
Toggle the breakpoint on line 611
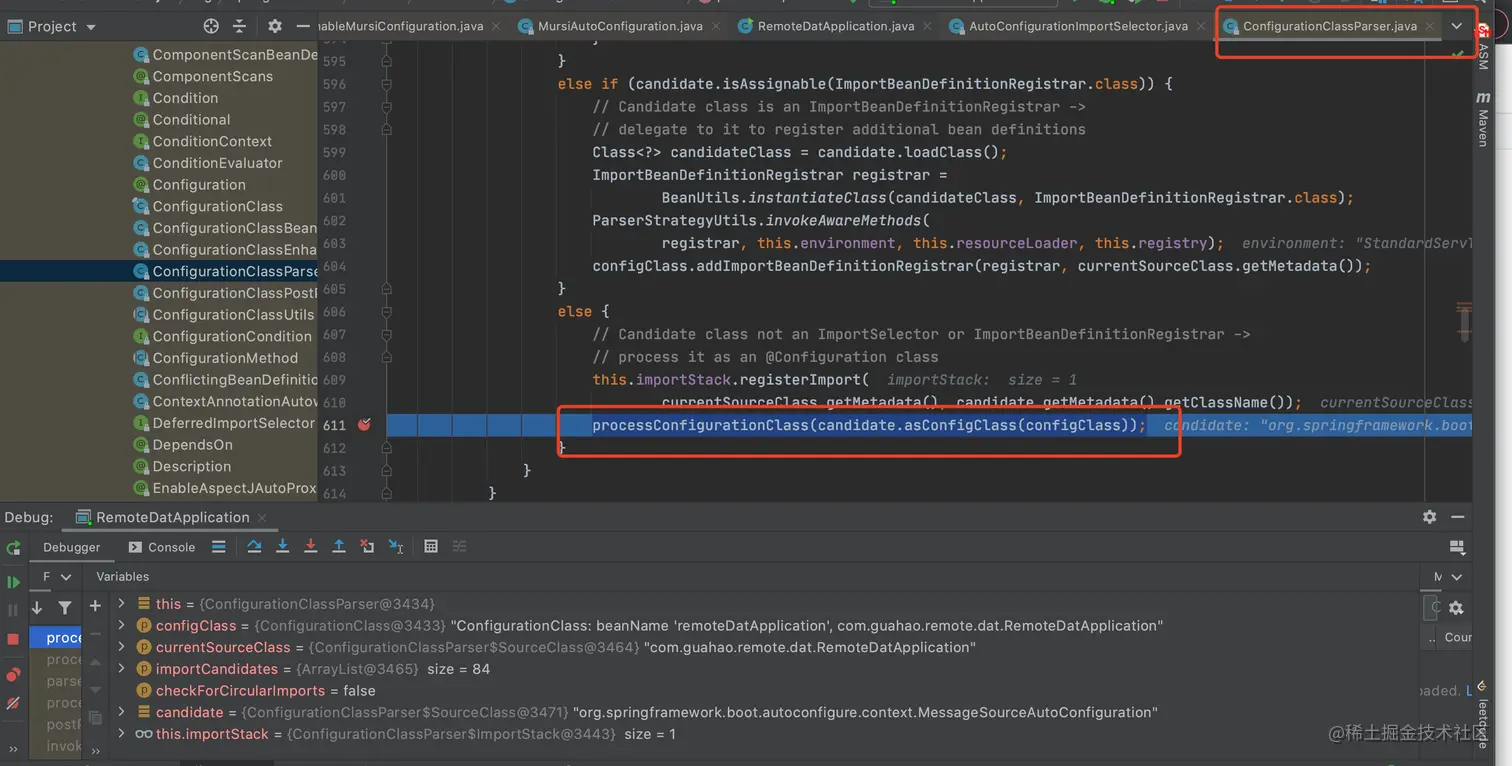coord(364,425)
